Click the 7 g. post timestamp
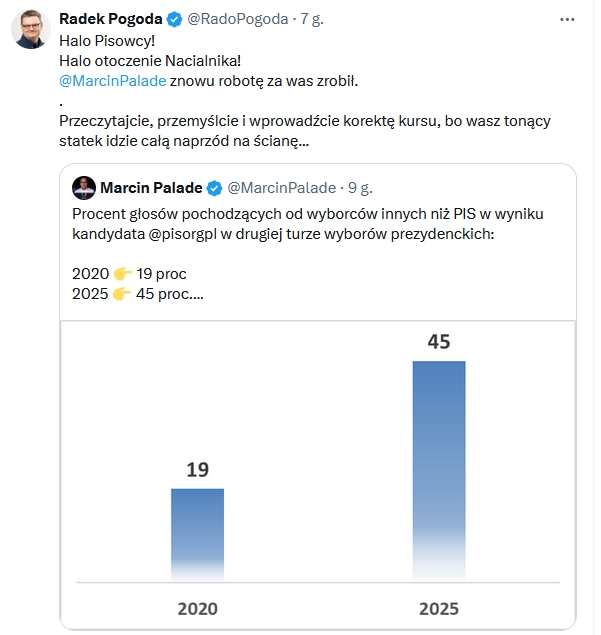Screen dimensions: 601x635 [x=314, y=19]
